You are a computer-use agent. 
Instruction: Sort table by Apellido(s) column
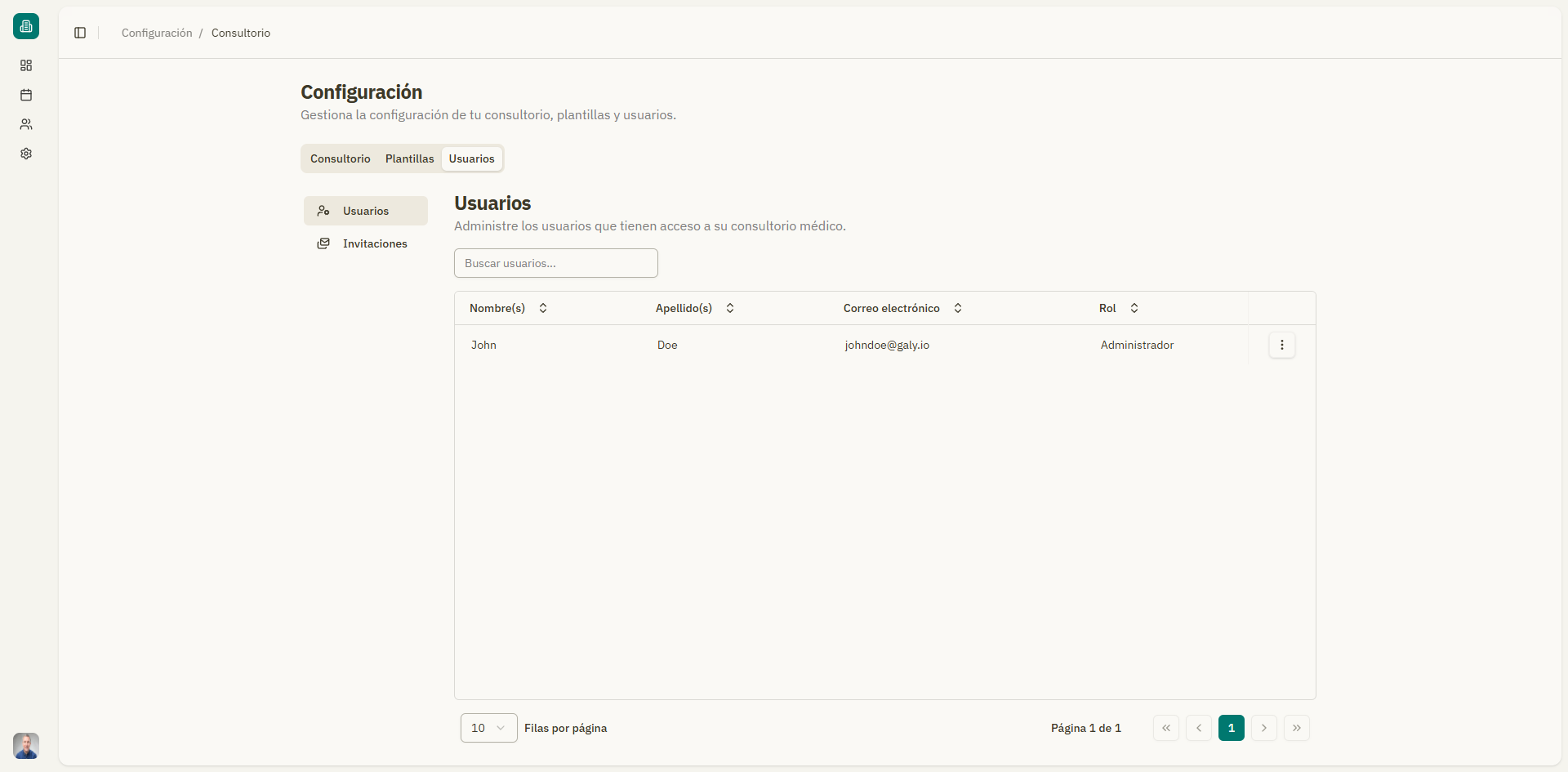tap(694, 308)
